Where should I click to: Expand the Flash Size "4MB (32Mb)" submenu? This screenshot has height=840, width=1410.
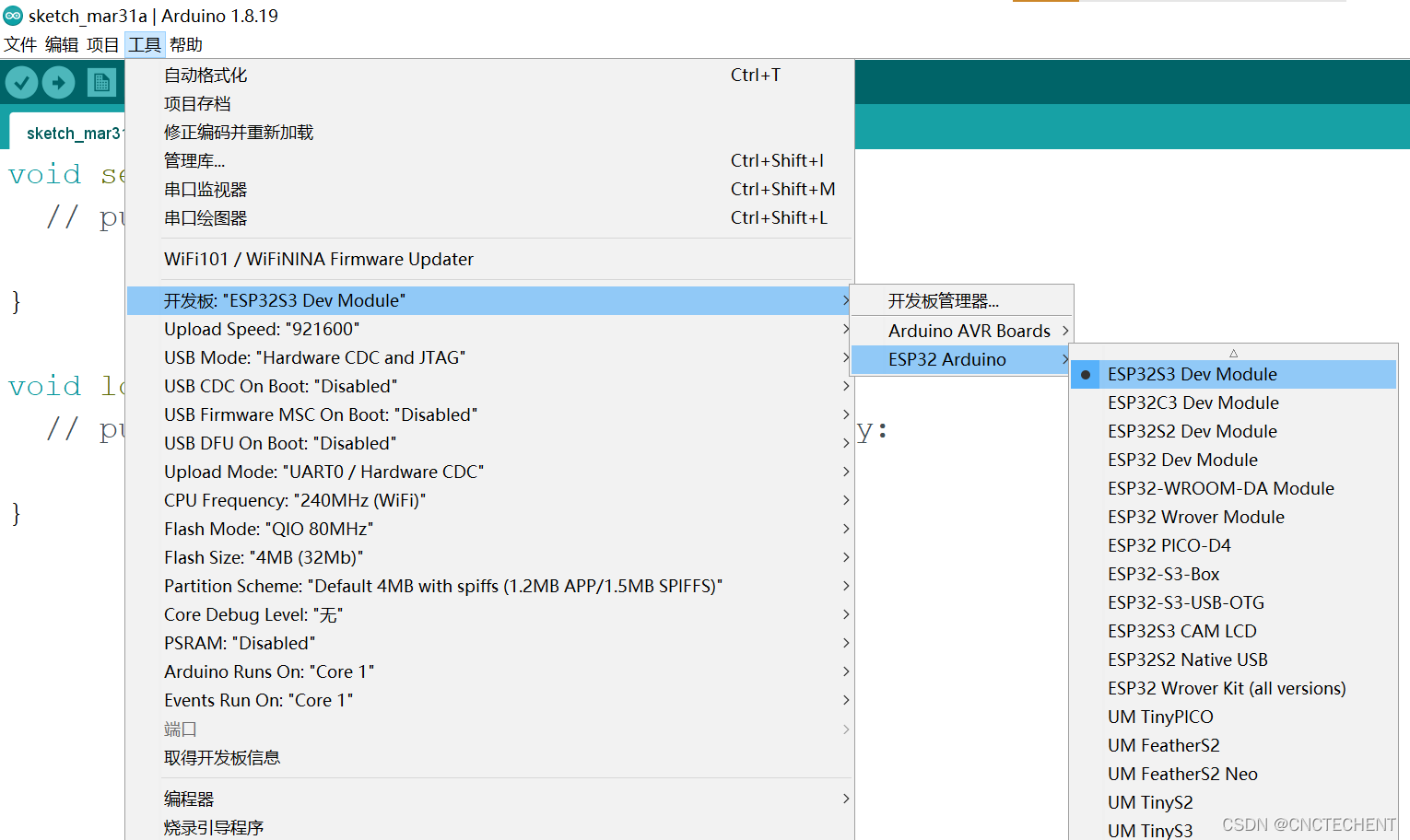[489, 557]
